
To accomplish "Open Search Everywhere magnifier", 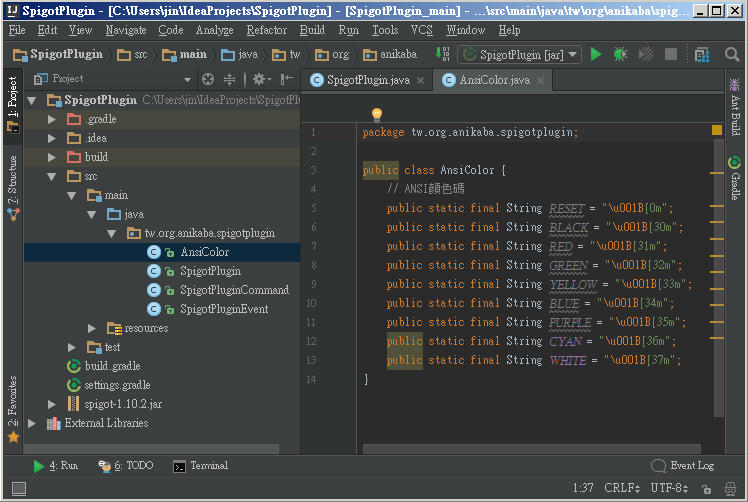I will (x=732, y=54).
